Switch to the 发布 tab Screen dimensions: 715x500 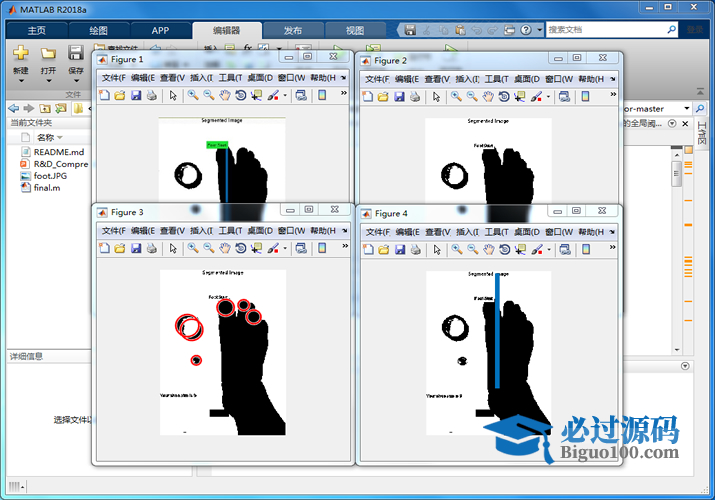point(293,31)
